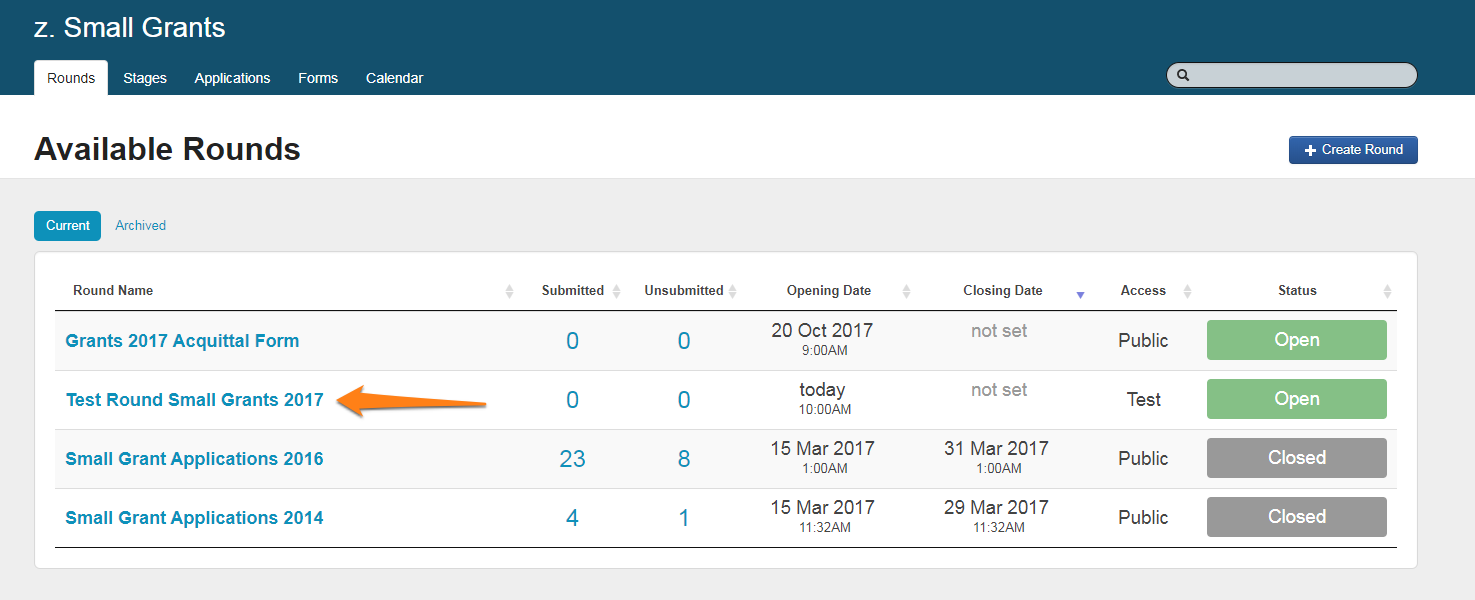
Task: Switch to the Stages tab
Action: [145, 78]
